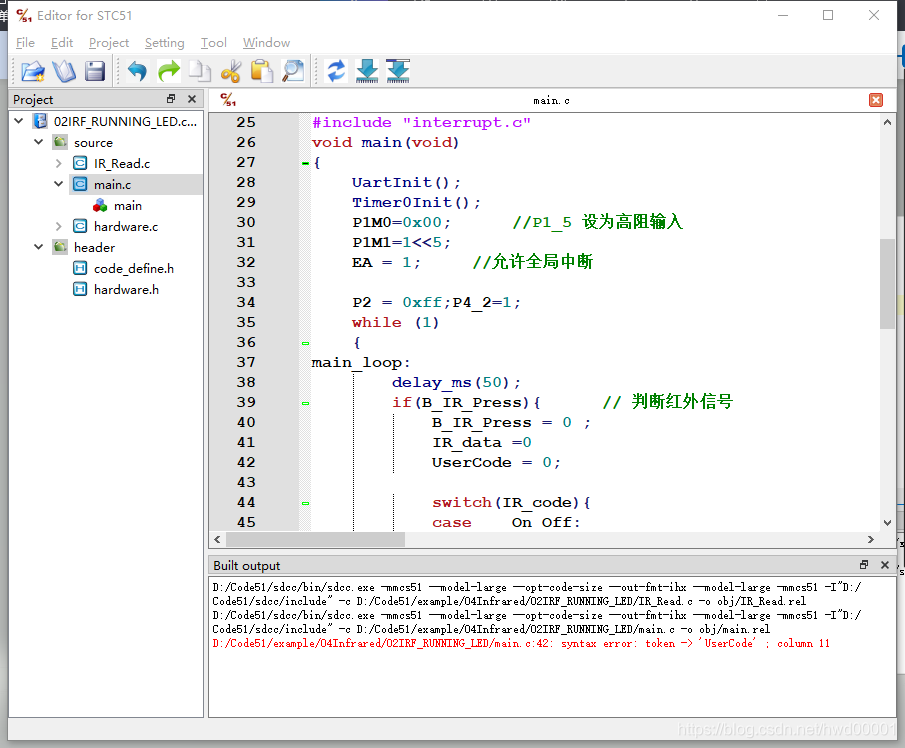Float the Project panel
905x748 pixels.
click(x=171, y=99)
